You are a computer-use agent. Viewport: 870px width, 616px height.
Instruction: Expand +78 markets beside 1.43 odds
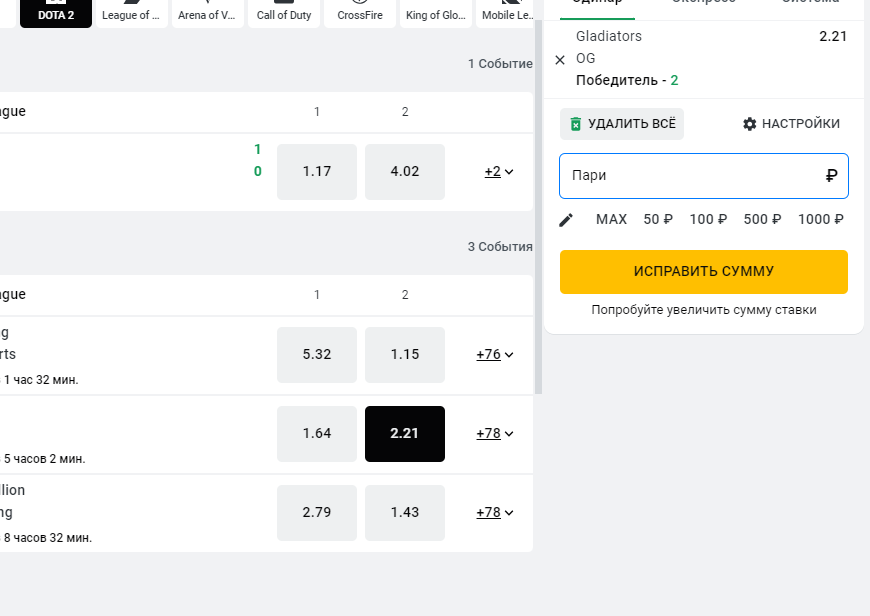pos(494,512)
